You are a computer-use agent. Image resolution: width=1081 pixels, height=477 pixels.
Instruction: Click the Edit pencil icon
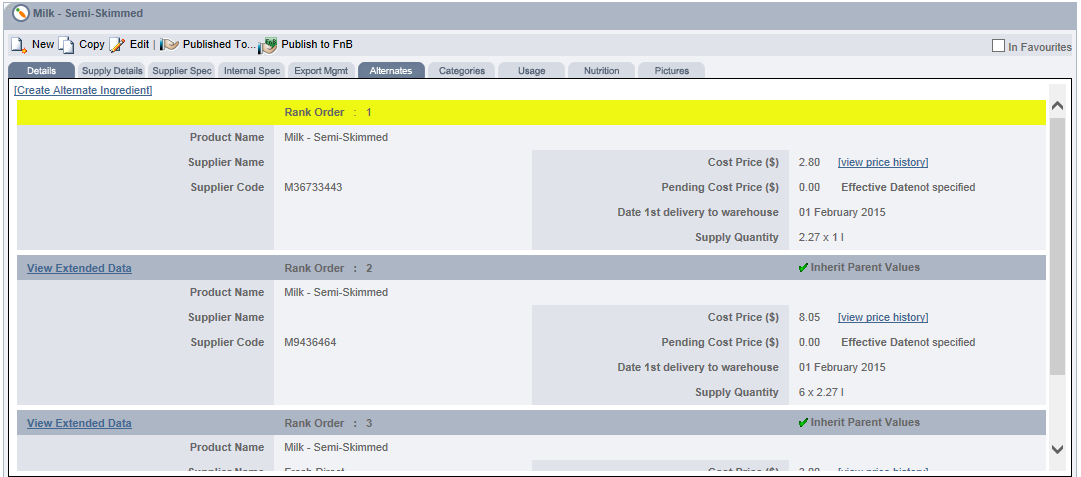pos(117,45)
